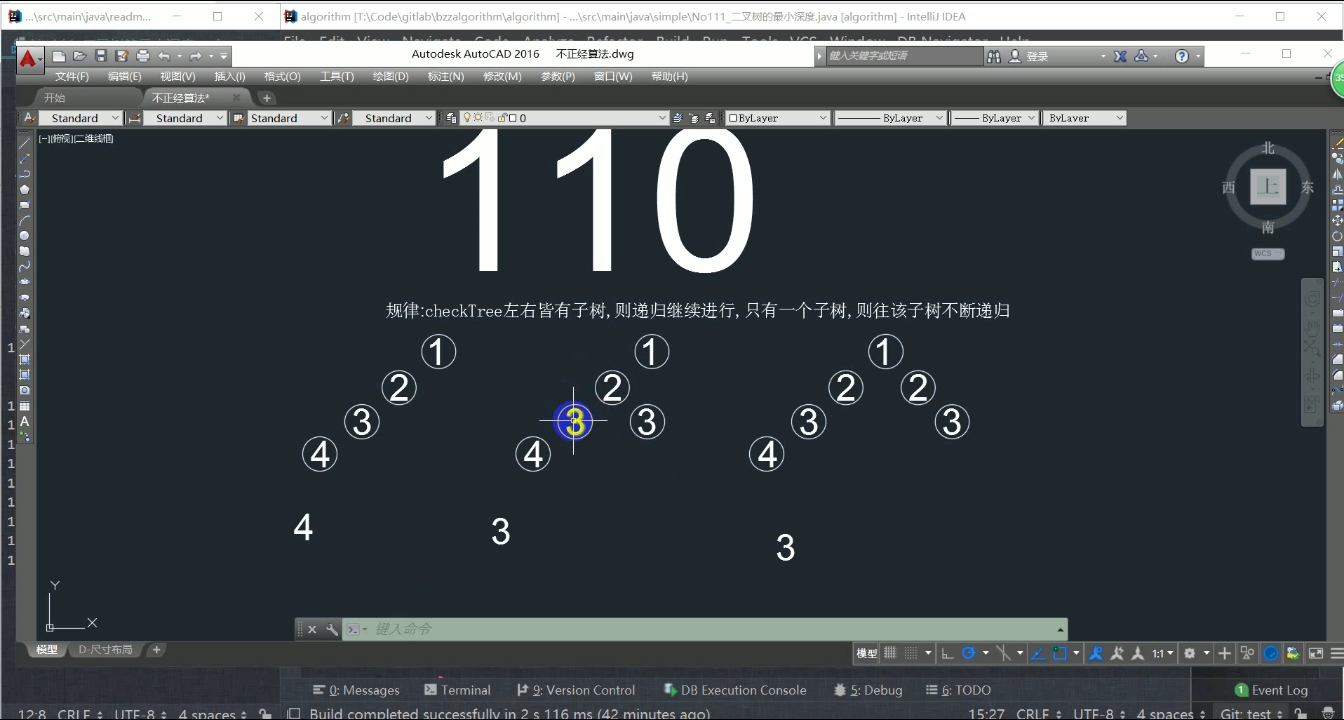Image resolution: width=1344 pixels, height=720 pixels.
Task: Open IntelliJ Event Log
Action: coord(1271,690)
